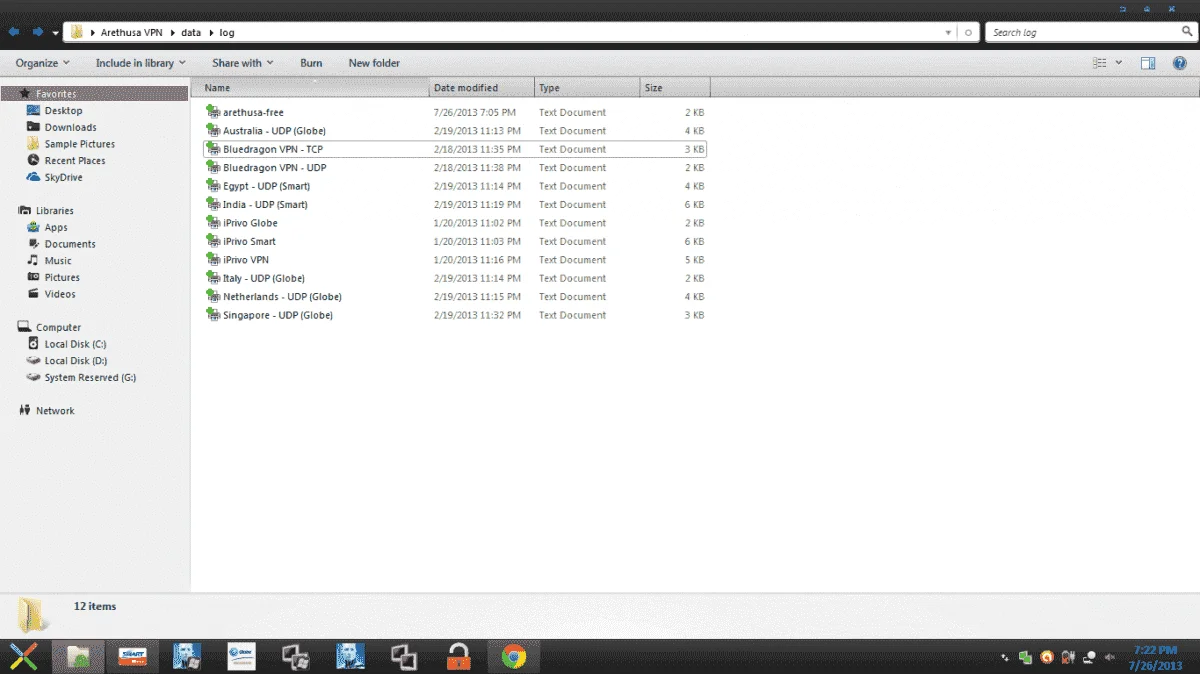Select the iPrivo Globe file

click(250, 223)
